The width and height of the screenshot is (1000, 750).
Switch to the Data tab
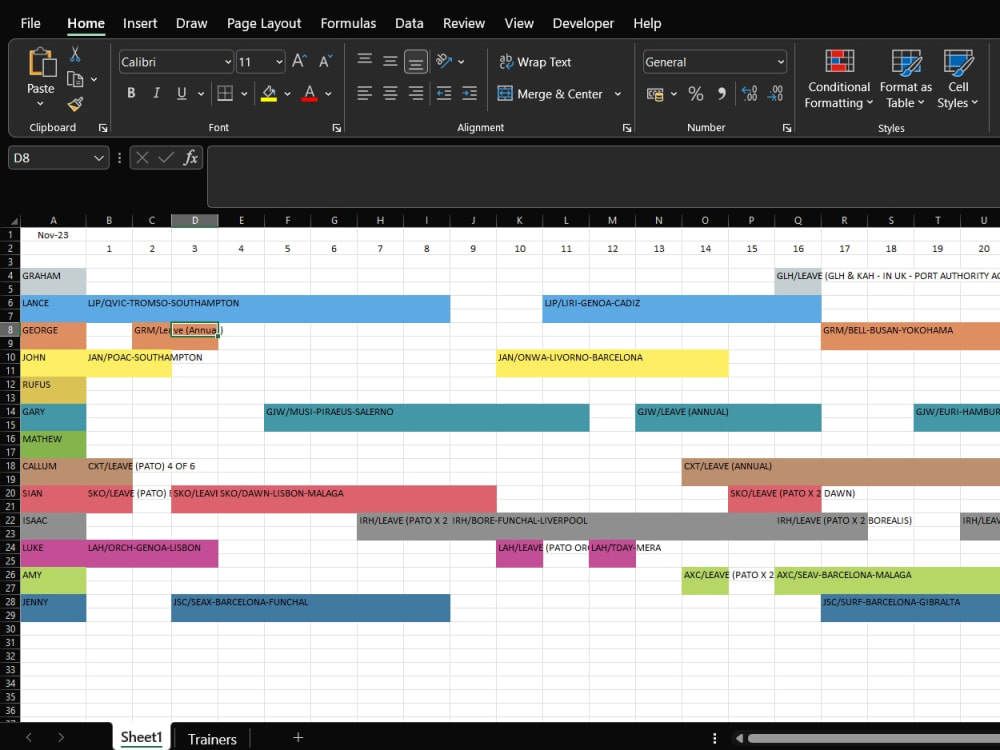(x=409, y=23)
